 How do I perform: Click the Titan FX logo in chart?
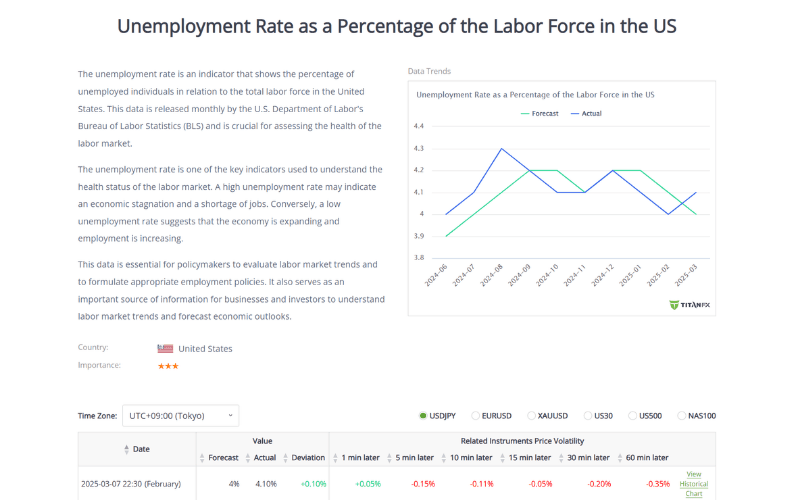(688, 304)
